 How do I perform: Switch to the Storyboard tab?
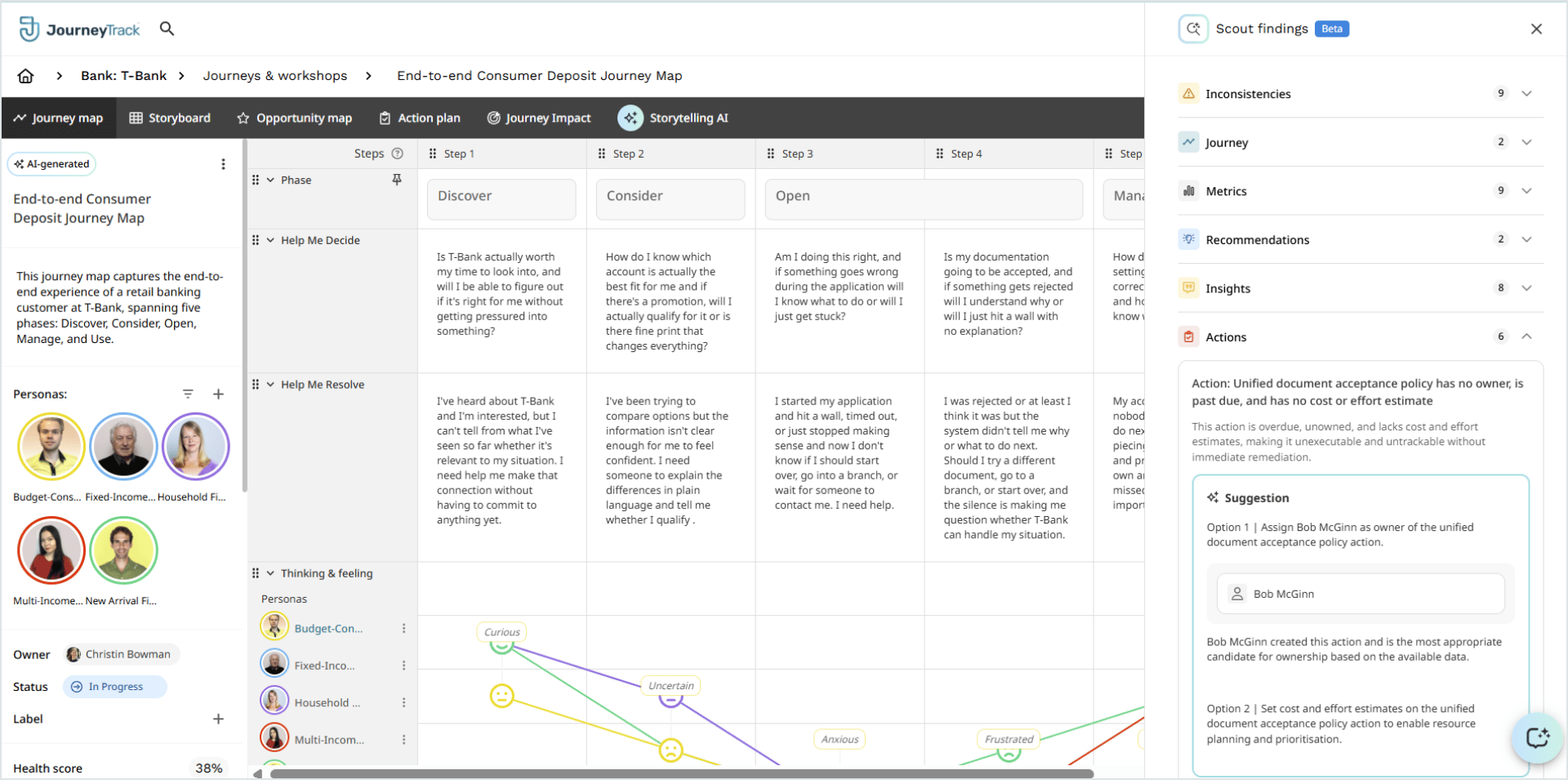point(170,118)
